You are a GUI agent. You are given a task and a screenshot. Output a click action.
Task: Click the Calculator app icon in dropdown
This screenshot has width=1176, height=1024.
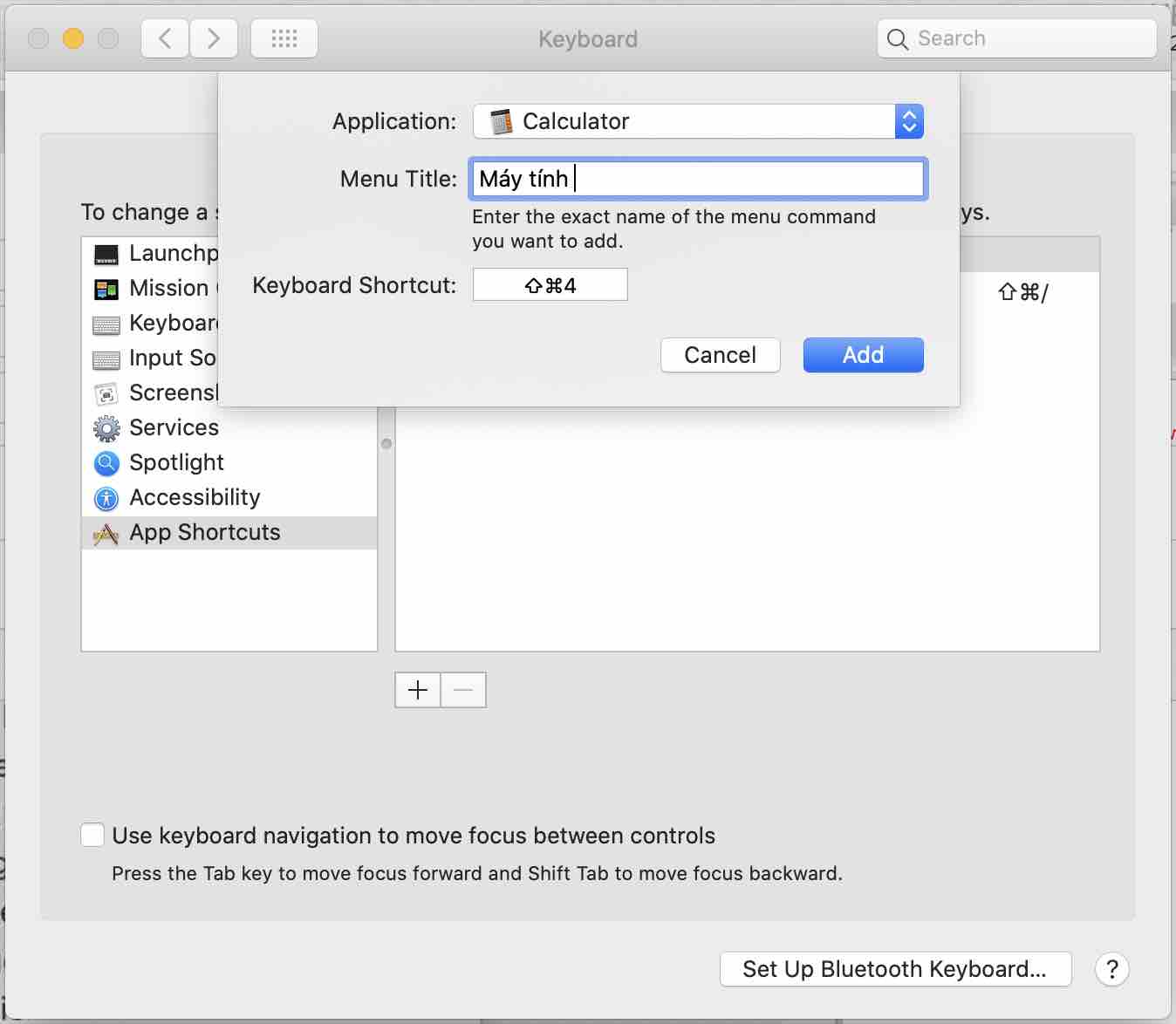501,121
